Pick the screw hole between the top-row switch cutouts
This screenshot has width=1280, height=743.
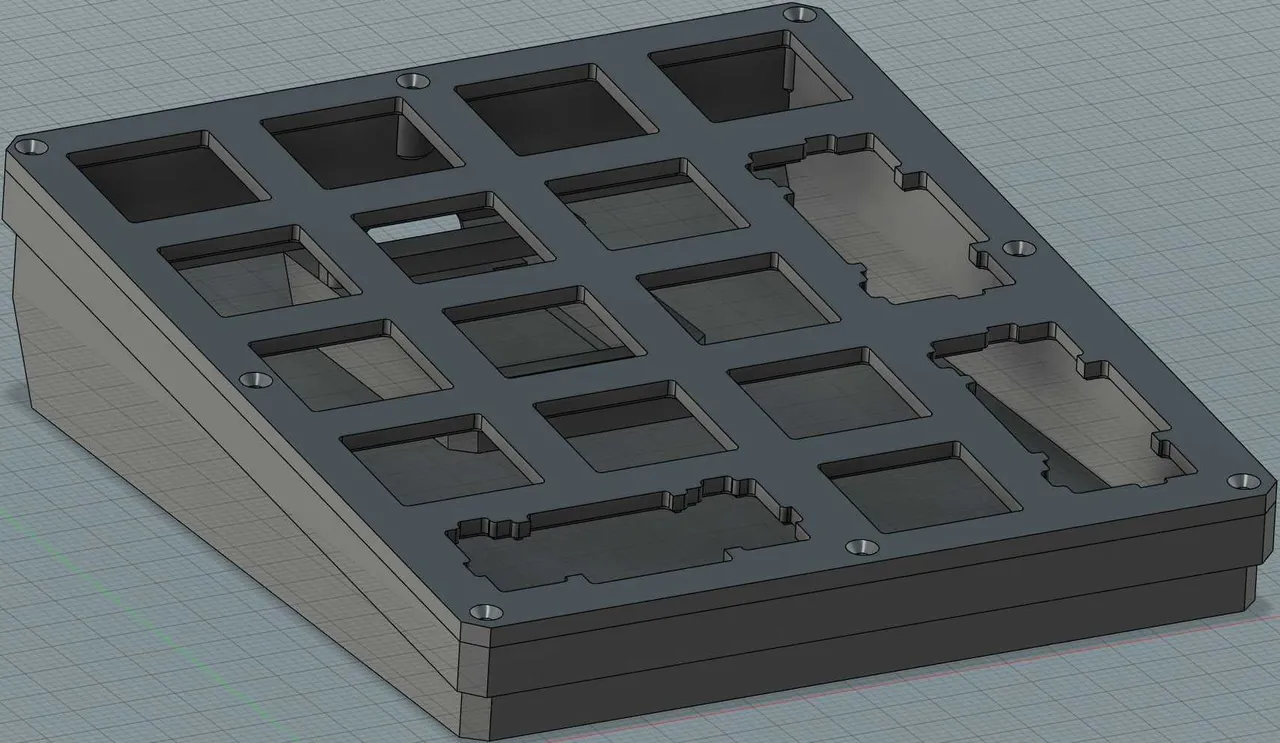point(411,80)
